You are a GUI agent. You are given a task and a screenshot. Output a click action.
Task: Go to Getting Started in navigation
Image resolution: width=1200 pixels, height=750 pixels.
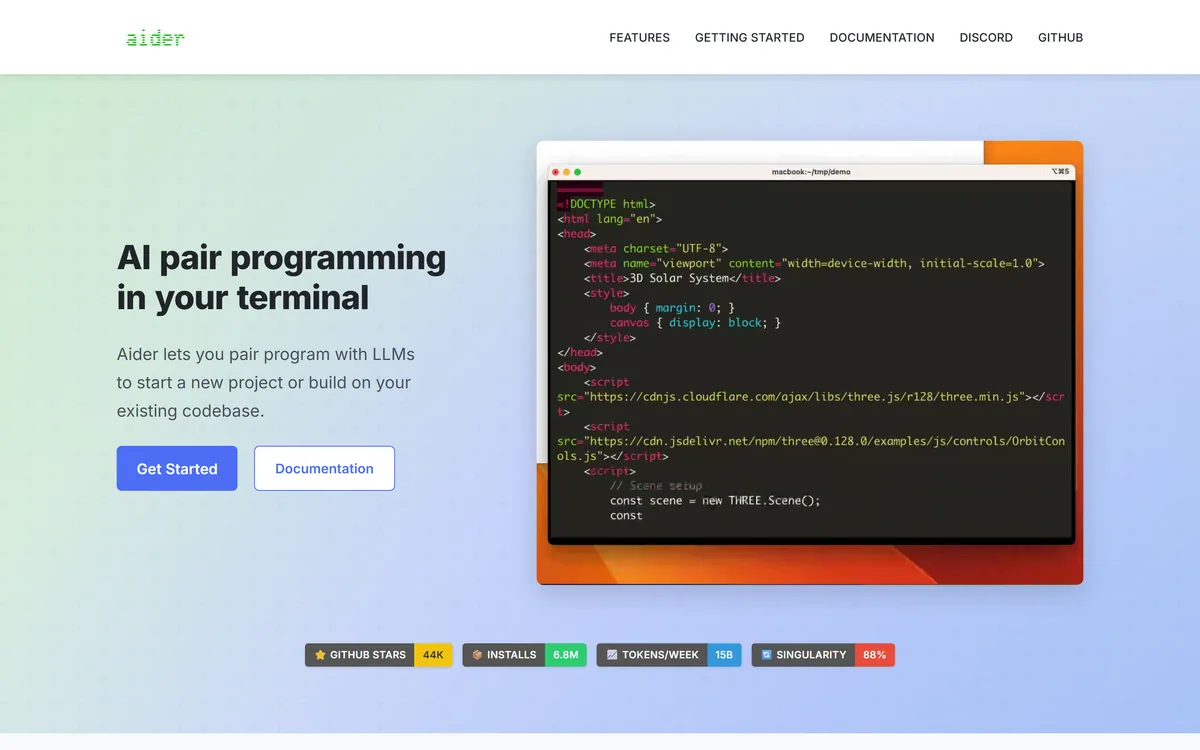749,38
